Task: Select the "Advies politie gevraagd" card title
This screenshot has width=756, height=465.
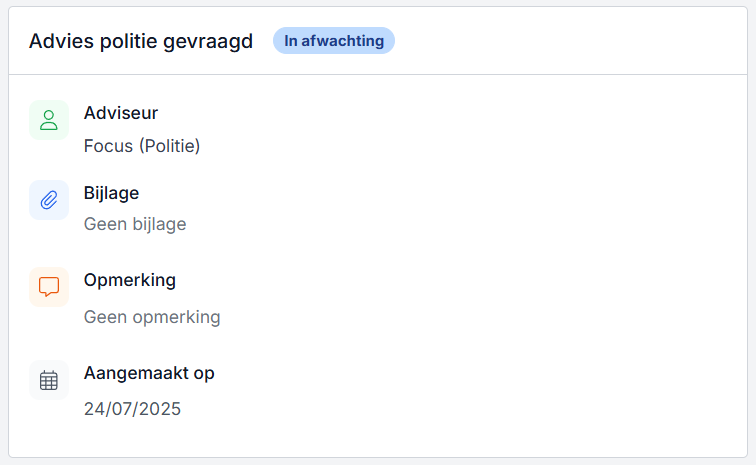Action: click(140, 41)
